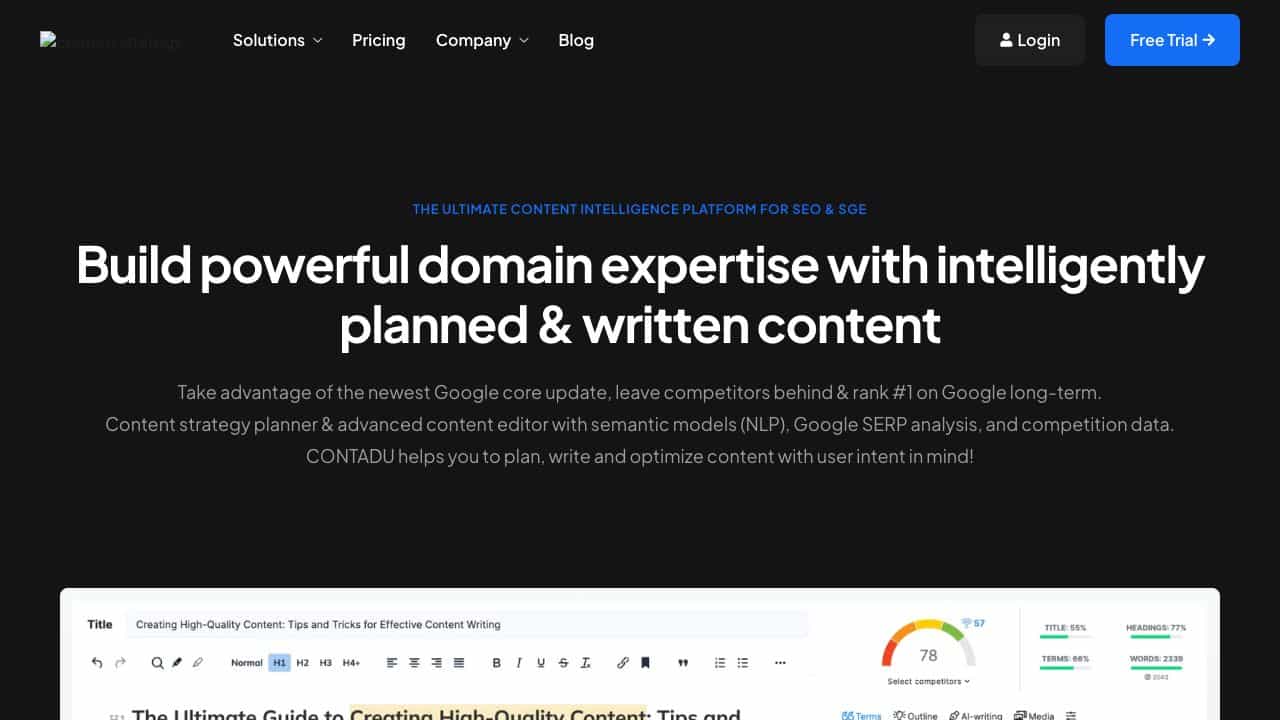Click the TITLE: 55% progress bar
Image resolution: width=1280 pixels, height=720 pixels.
coord(1066,637)
